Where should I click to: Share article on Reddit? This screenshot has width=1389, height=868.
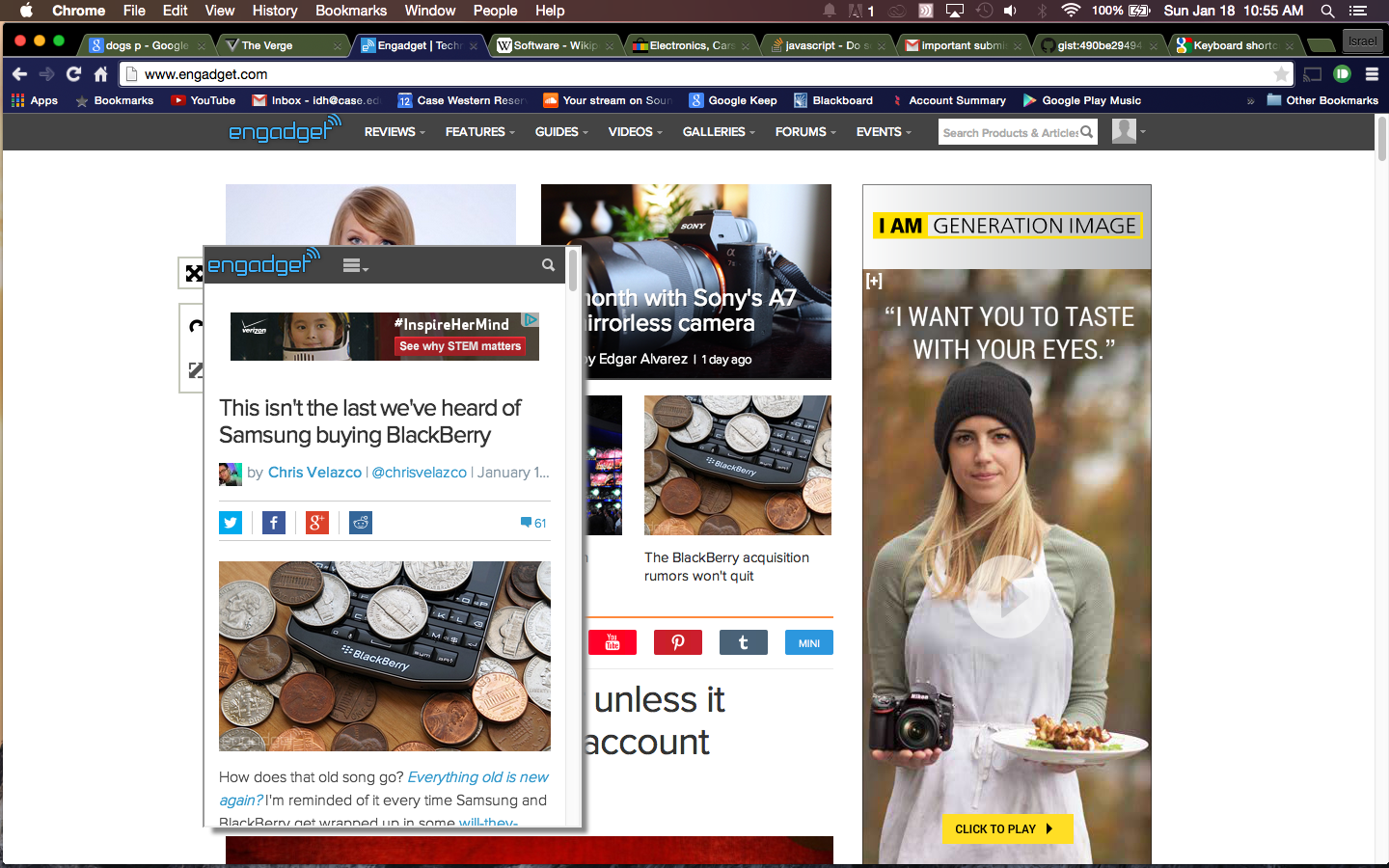coord(361,523)
